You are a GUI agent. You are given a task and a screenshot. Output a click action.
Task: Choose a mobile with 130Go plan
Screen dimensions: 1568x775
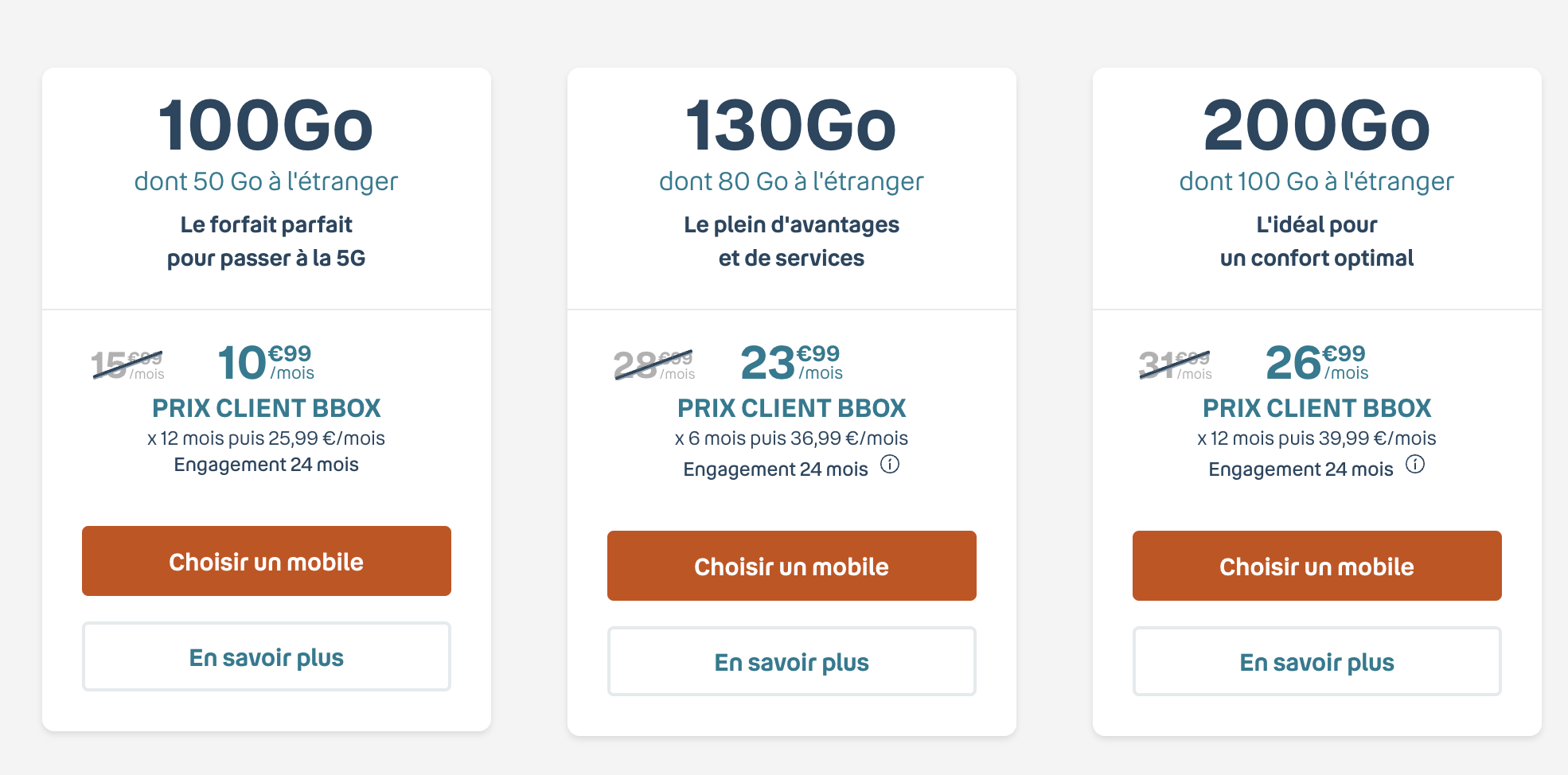tap(792, 566)
